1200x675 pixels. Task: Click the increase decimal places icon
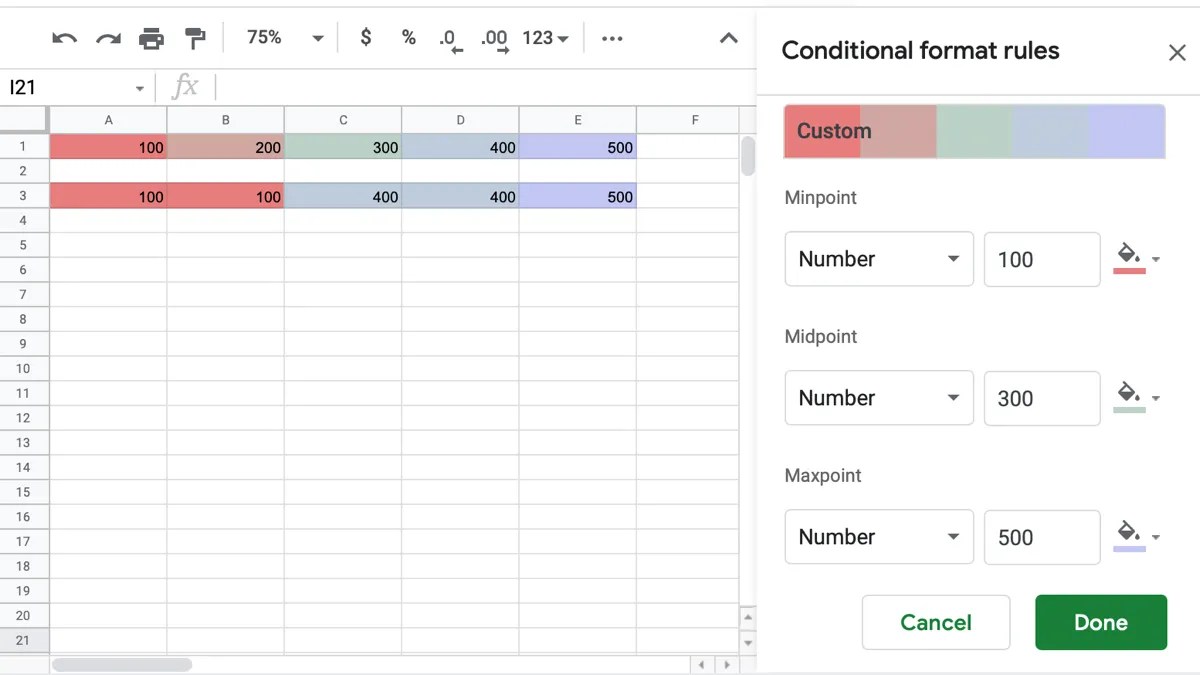click(x=493, y=37)
